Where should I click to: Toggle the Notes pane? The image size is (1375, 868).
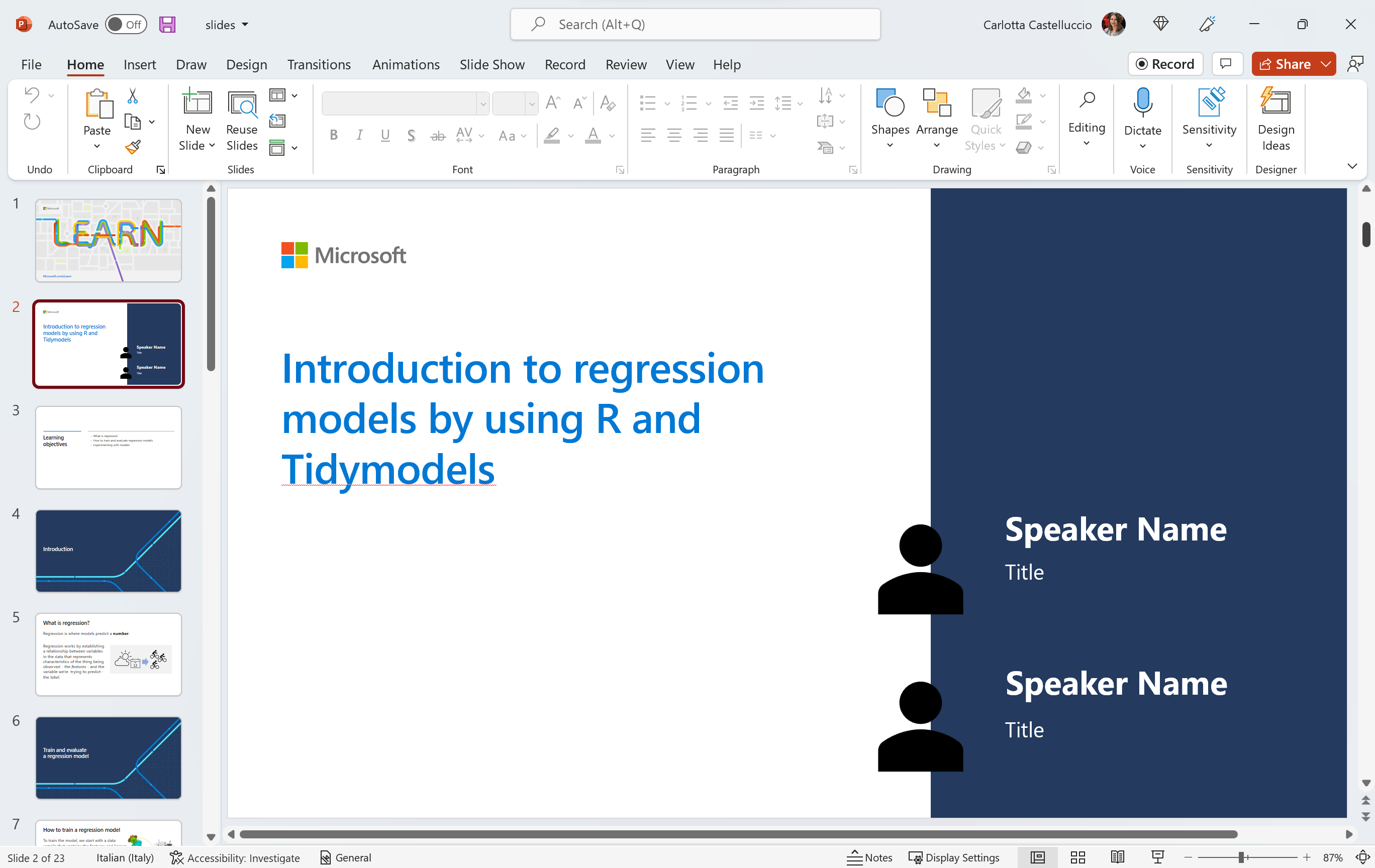tap(869, 857)
